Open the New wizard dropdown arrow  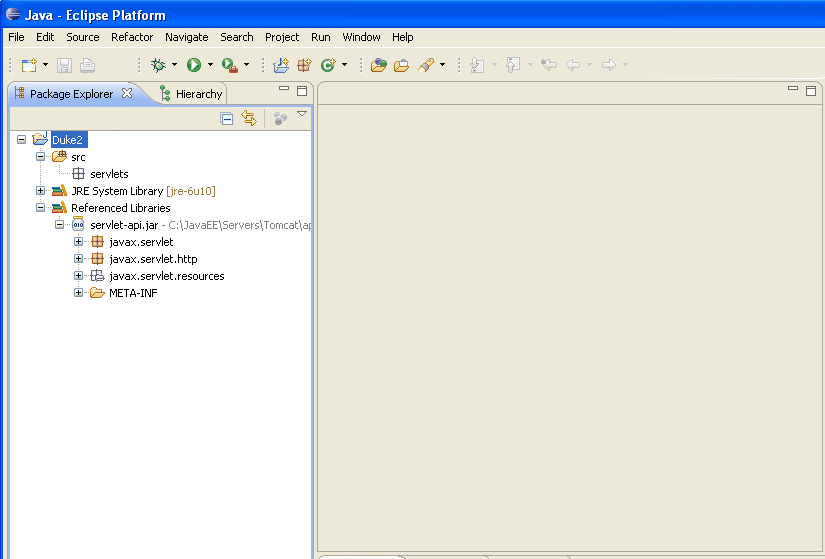coord(45,65)
